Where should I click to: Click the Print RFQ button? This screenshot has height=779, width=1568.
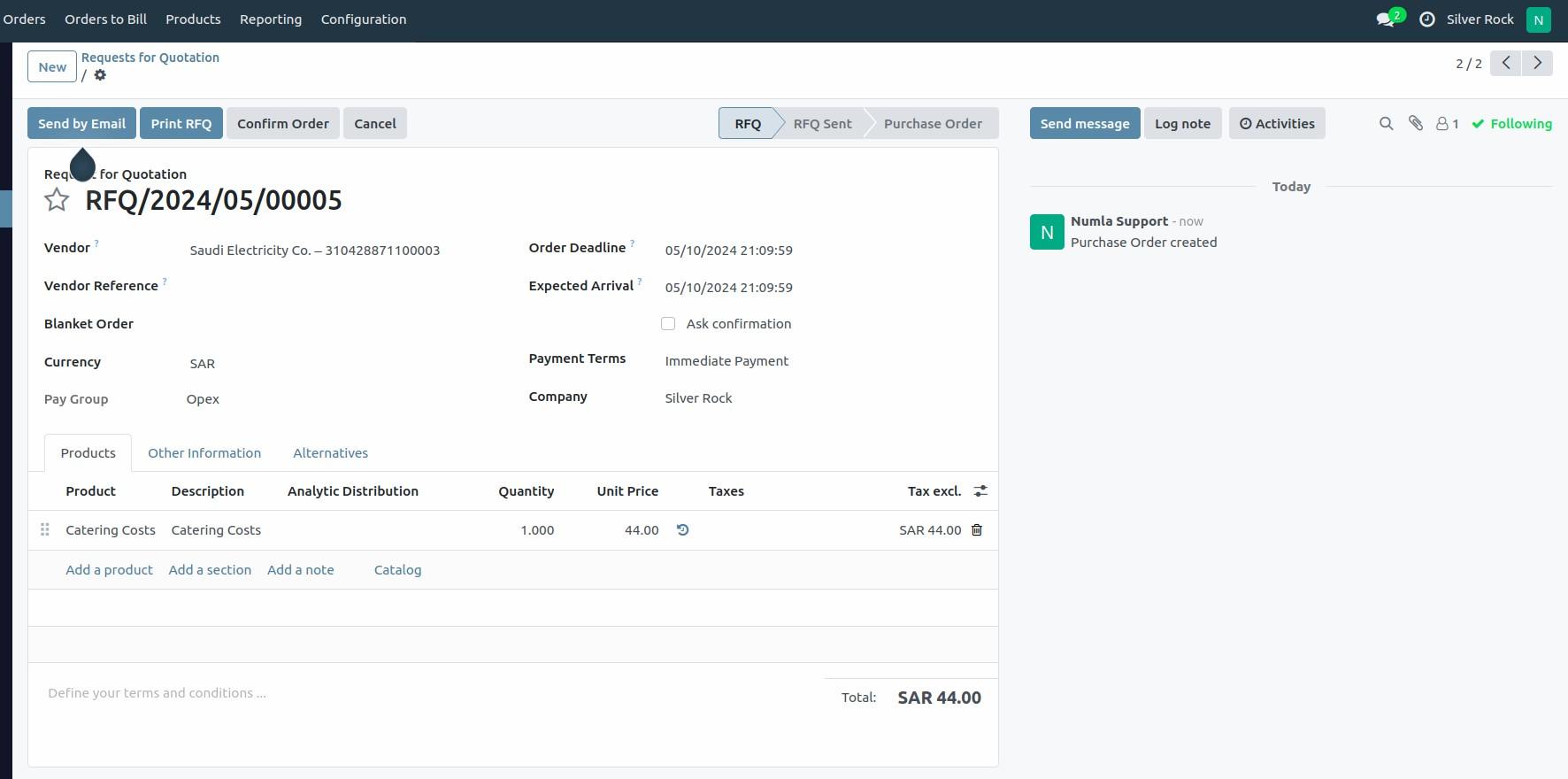click(x=181, y=124)
